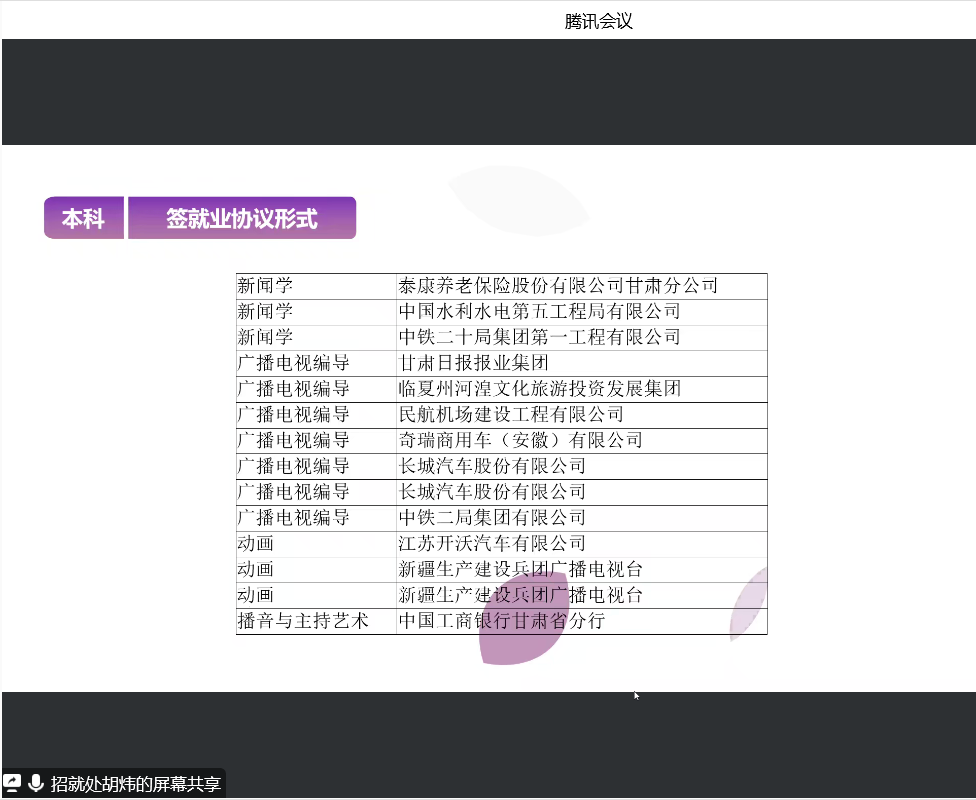Click the first 动画 major cell
This screenshot has height=800, width=976.
pyautogui.click(x=250, y=543)
